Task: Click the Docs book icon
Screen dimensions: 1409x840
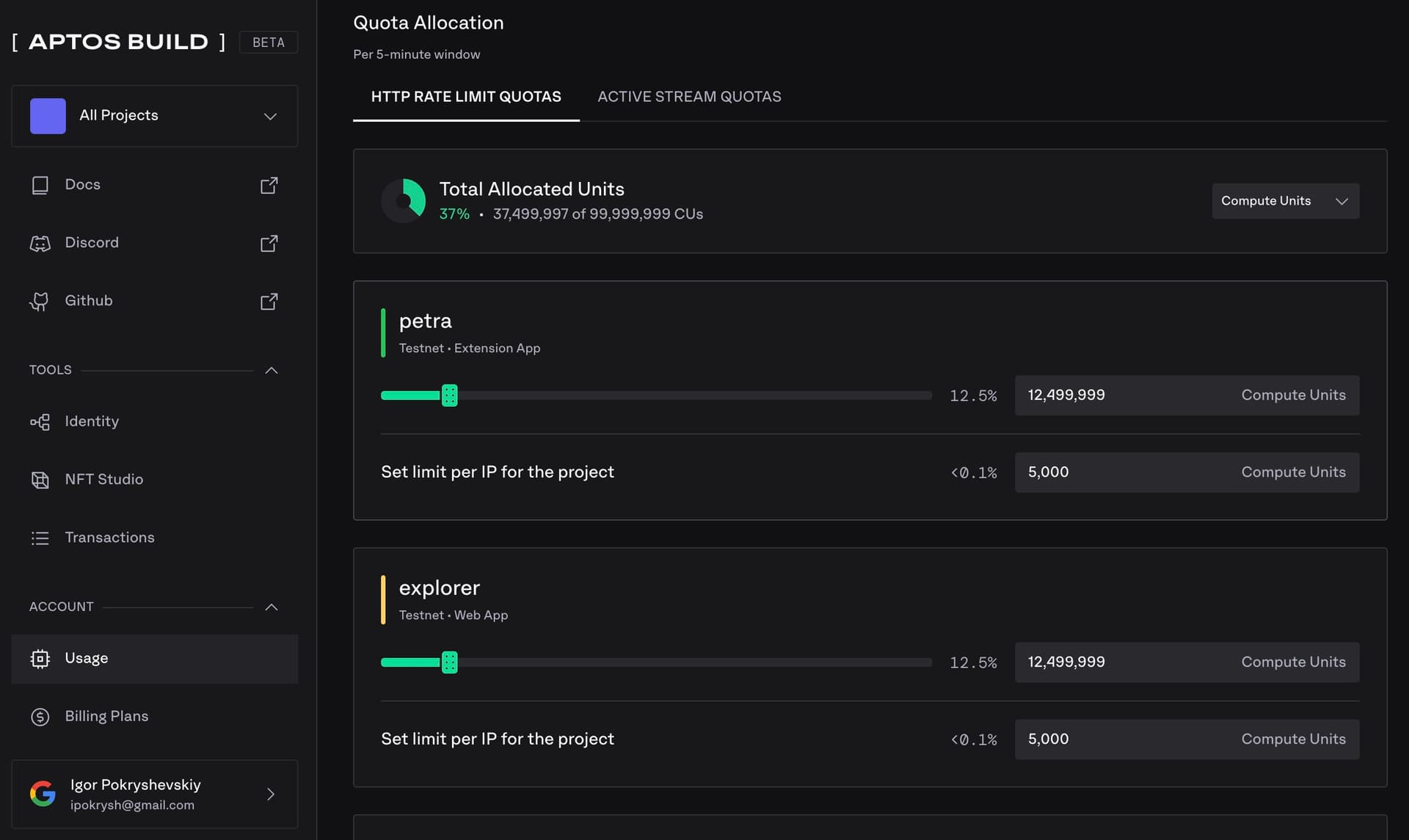Action: (40, 185)
